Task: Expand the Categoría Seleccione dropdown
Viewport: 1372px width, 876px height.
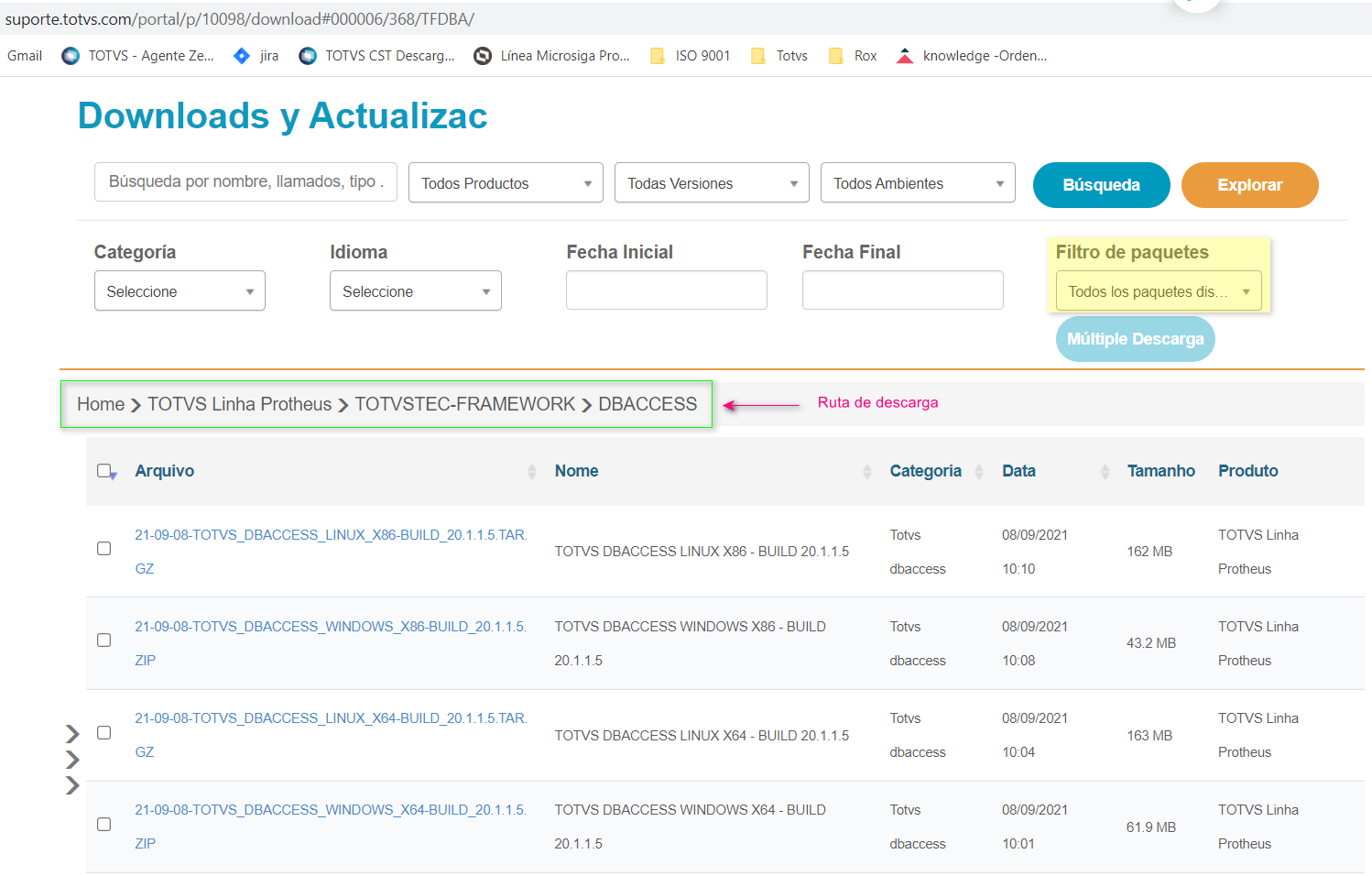Action: coord(180,291)
